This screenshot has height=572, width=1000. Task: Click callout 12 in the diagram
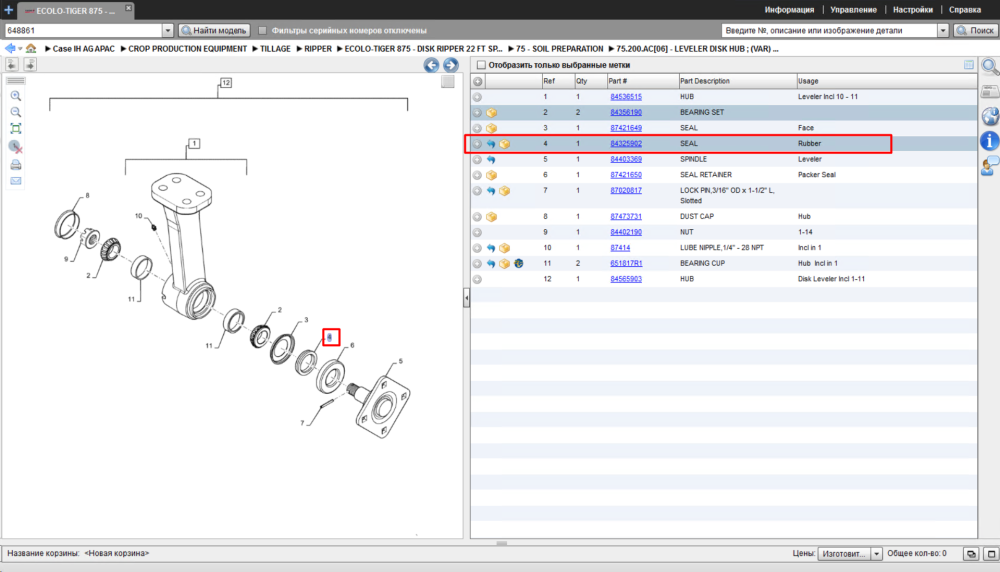coord(226,83)
